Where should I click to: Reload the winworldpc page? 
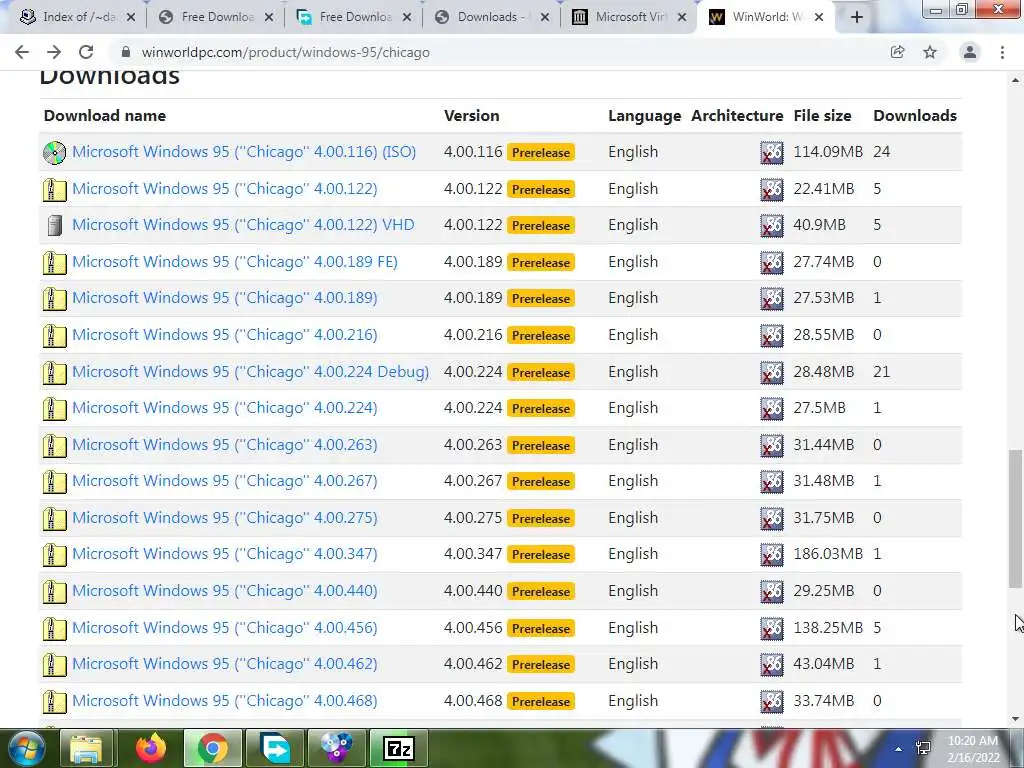86,52
